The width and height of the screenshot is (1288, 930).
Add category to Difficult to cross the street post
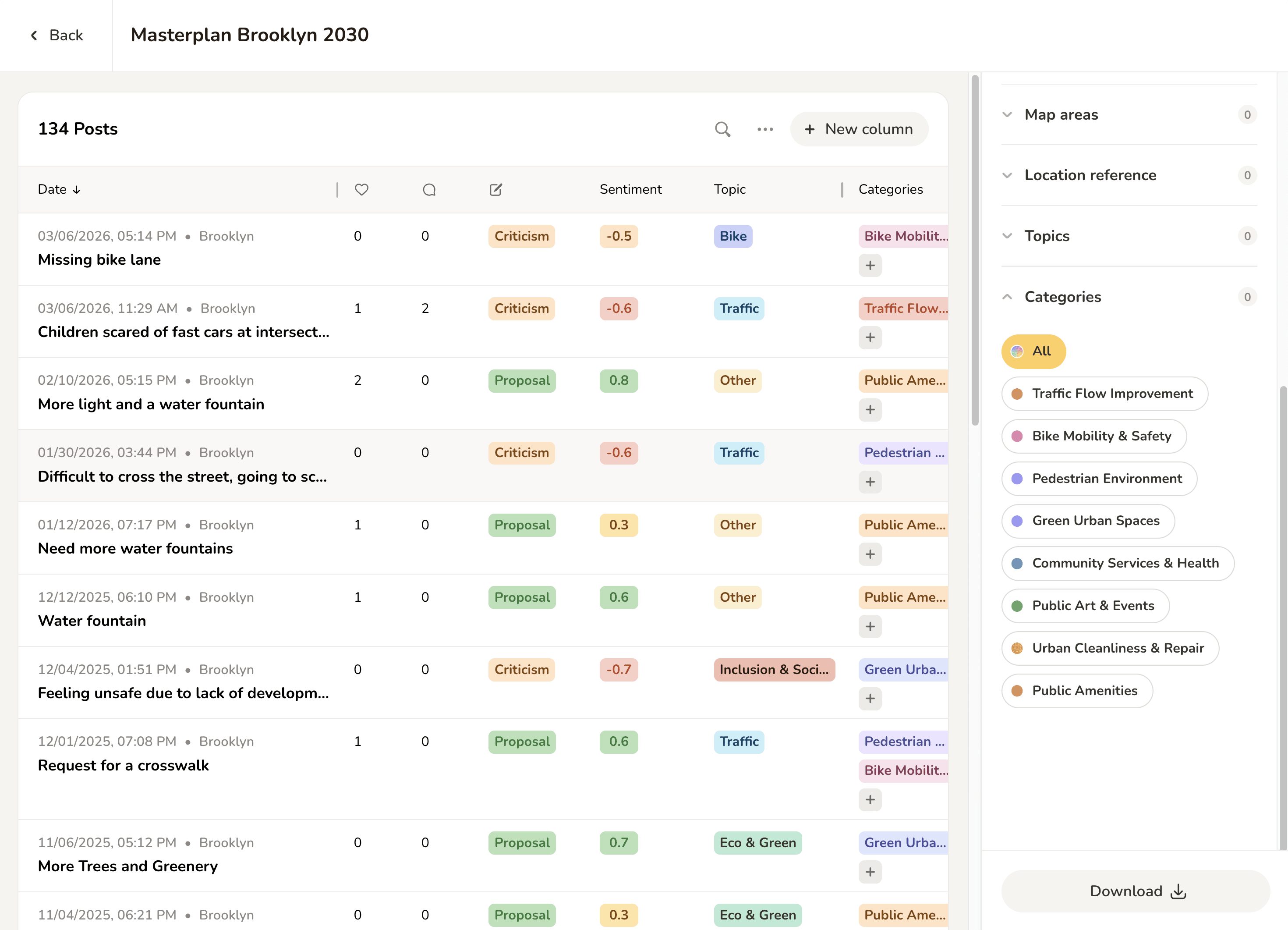pos(870,482)
